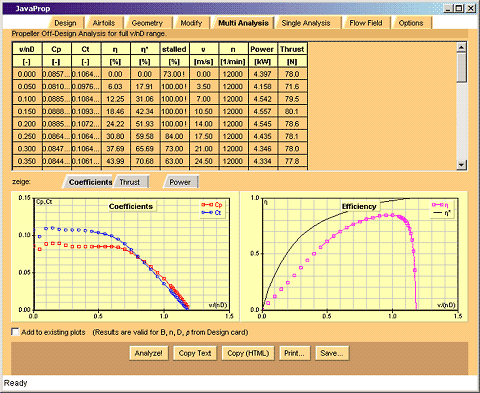Viewport: 480px width, 393px height.
Task: Select the v/nD column header
Action: (27, 49)
